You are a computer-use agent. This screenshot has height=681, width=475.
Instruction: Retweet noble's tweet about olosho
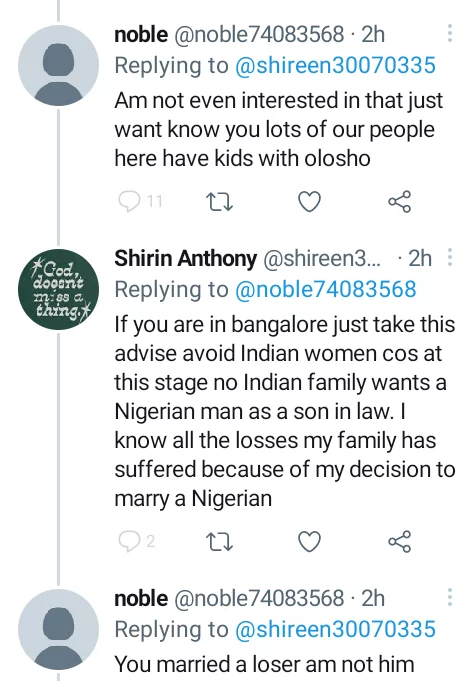click(x=220, y=202)
